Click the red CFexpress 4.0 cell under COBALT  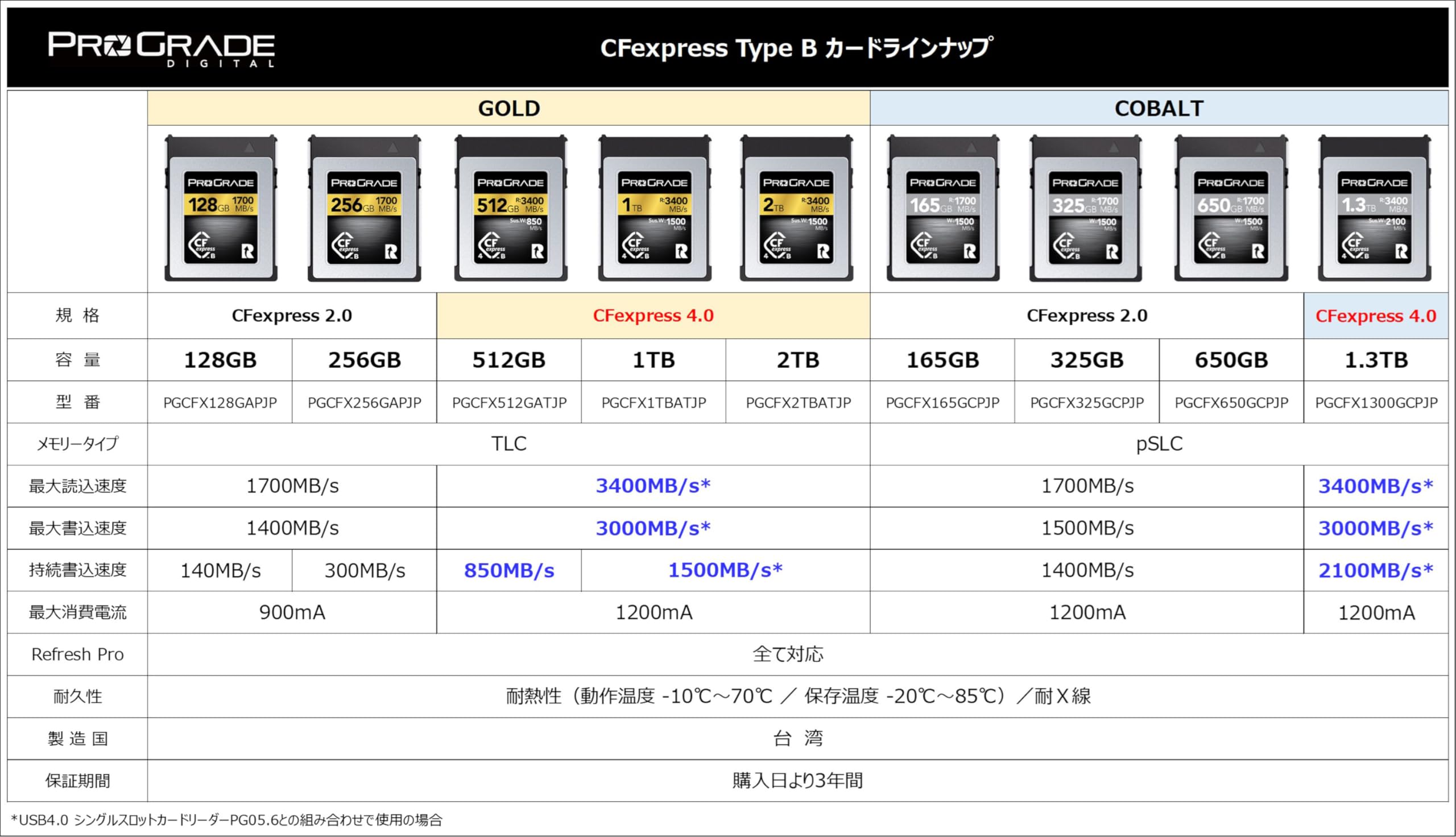1376,316
